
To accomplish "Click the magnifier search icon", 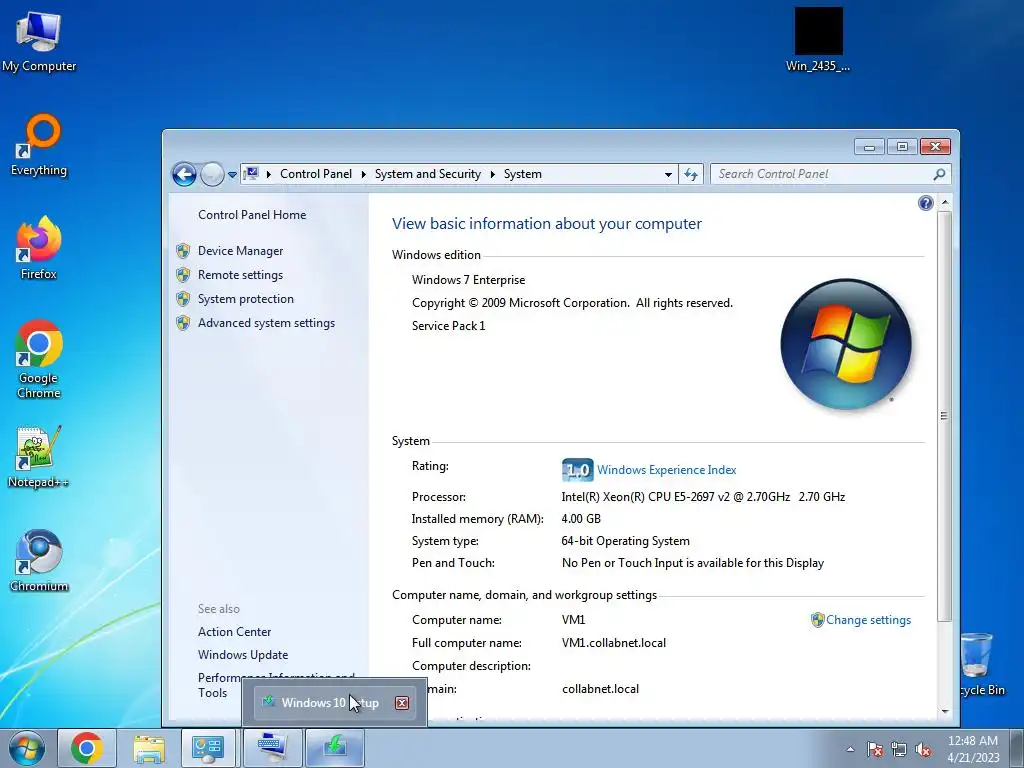I will pyautogui.click(x=939, y=174).
